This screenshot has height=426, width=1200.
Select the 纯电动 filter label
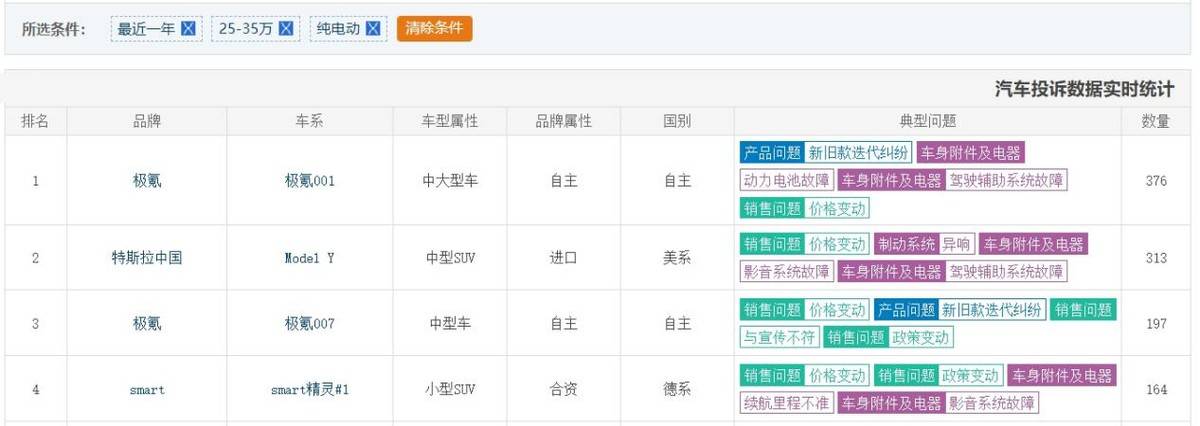coord(340,29)
